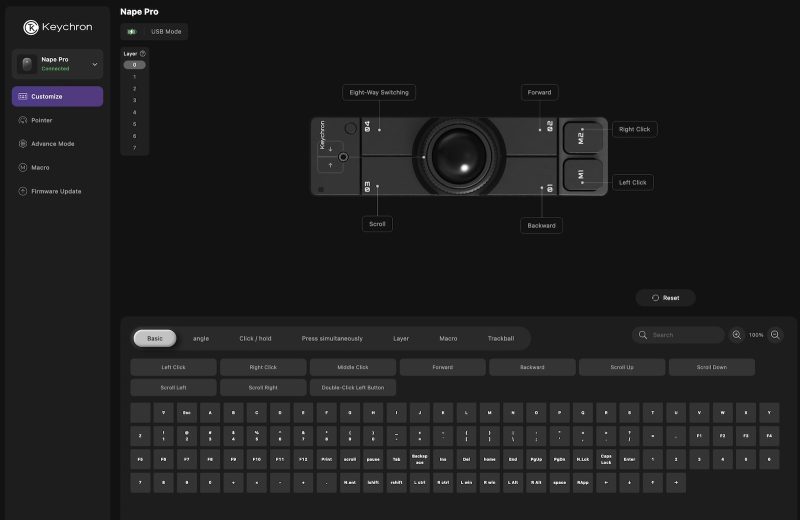Assign Scroll Left action
The height and width of the screenshot is (520, 800).
[173, 388]
